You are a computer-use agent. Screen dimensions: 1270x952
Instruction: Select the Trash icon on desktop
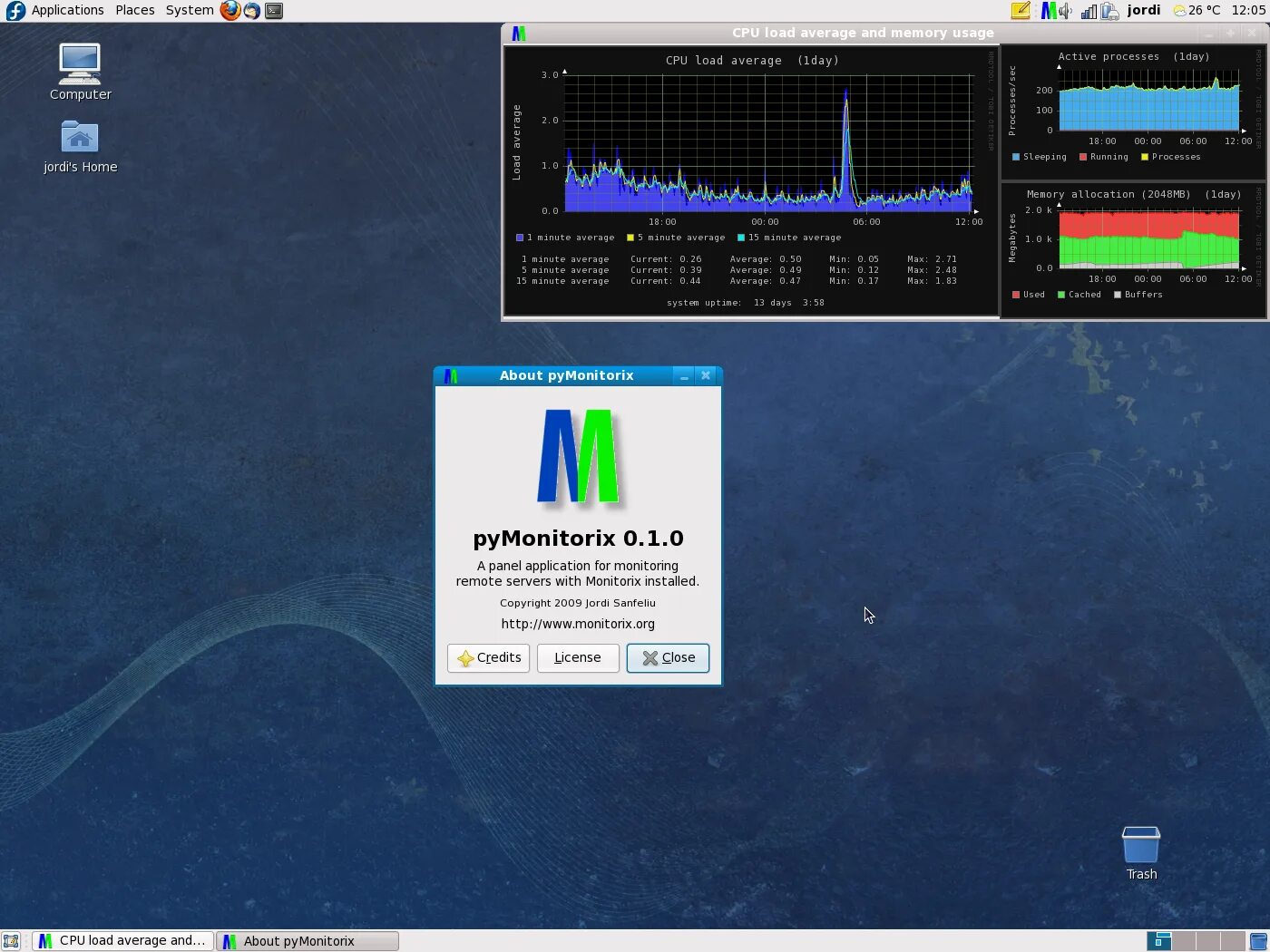point(1141,853)
